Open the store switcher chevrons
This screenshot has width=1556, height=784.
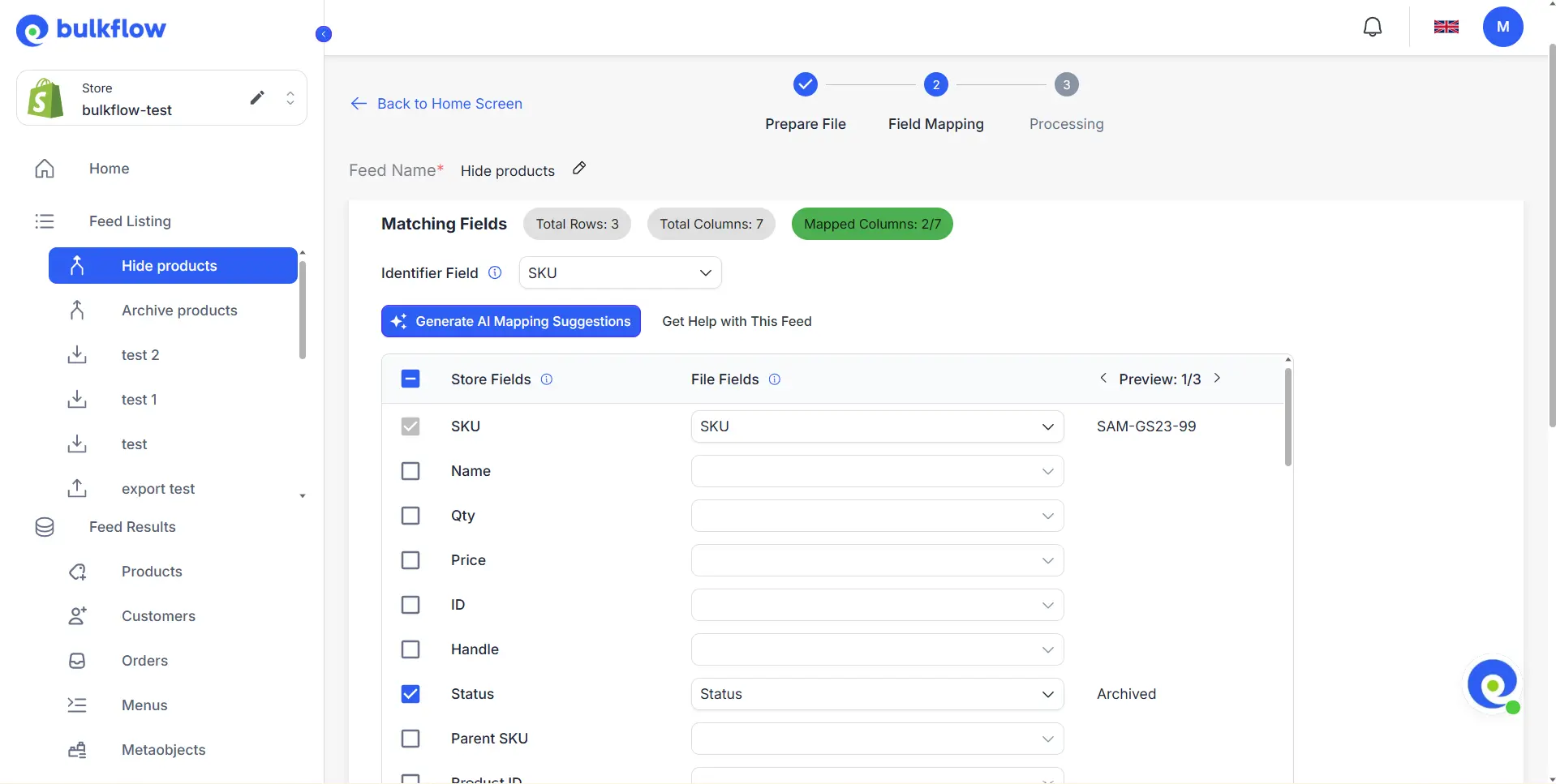click(x=290, y=97)
